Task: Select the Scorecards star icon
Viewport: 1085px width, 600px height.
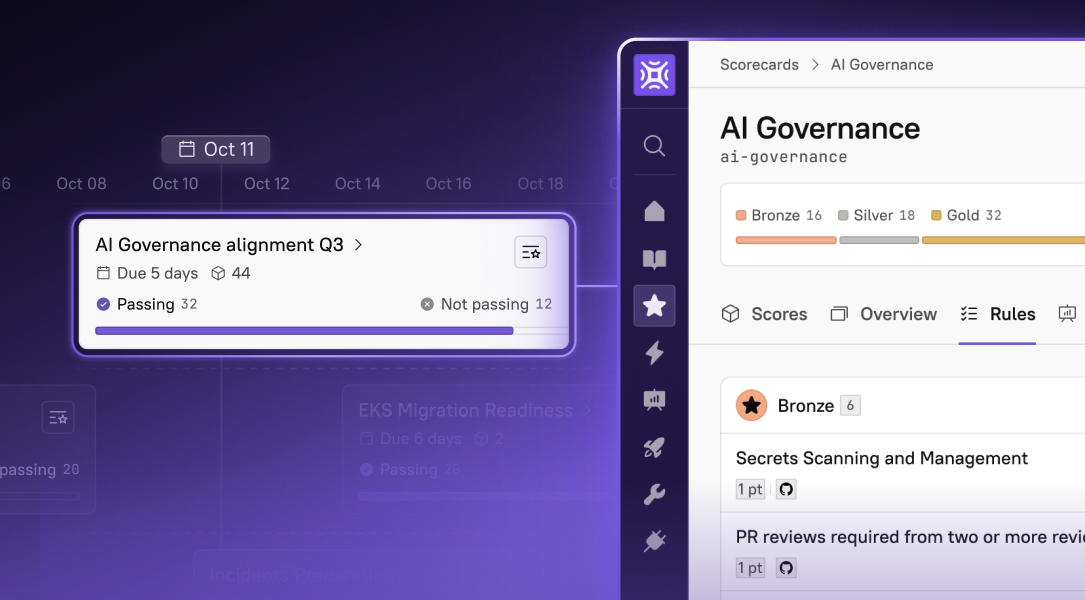Action: [x=654, y=306]
